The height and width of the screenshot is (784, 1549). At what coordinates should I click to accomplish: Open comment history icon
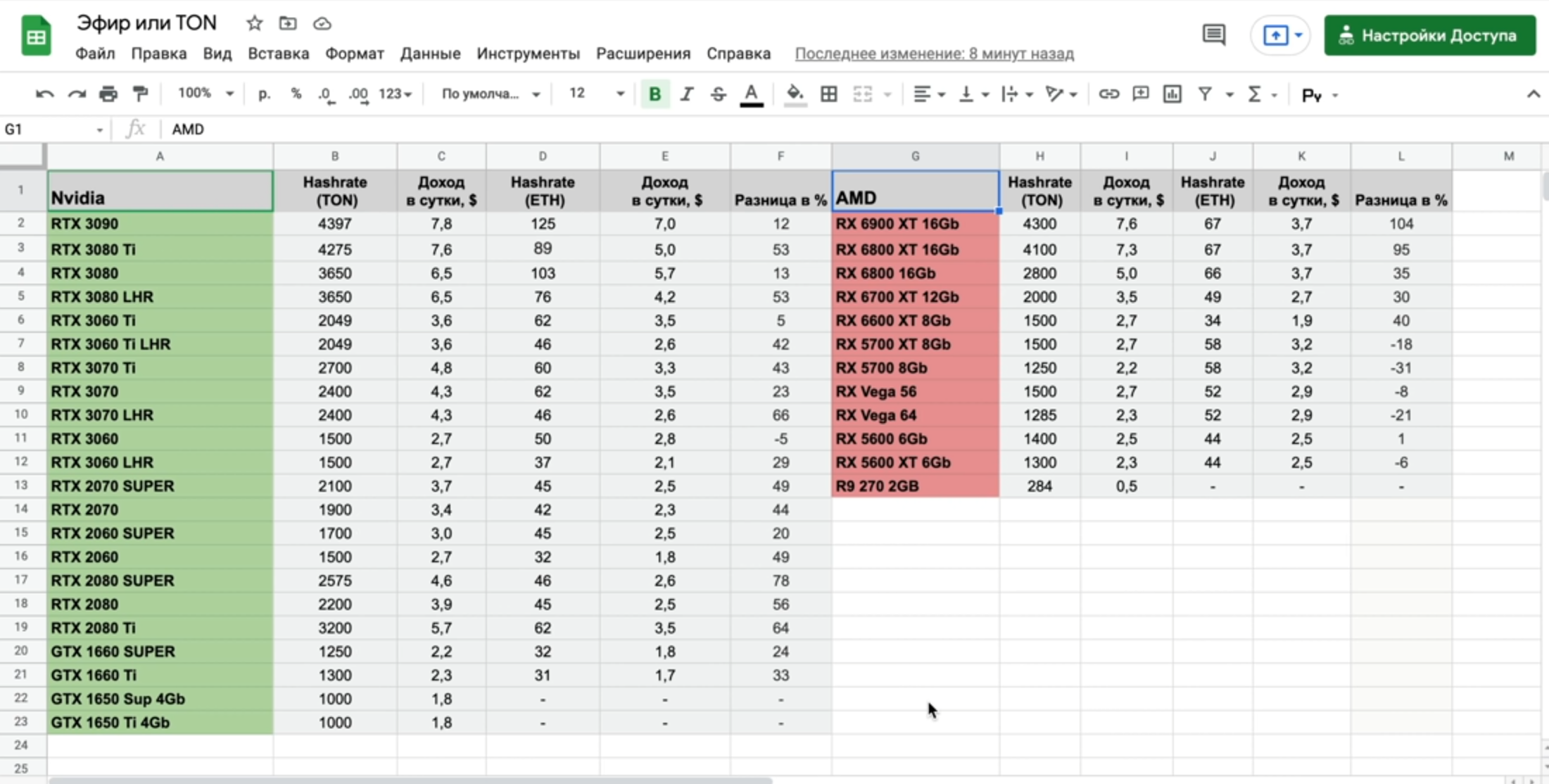pyautogui.click(x=1213, y=34)
